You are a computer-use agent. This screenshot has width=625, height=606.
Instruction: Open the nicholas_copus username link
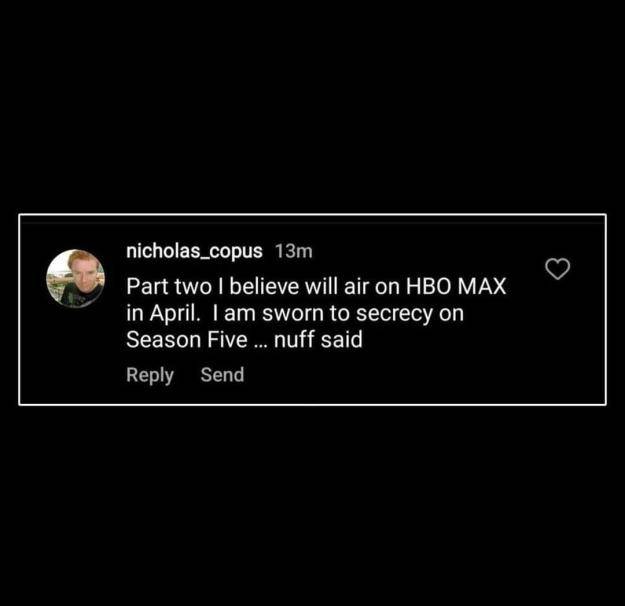pos(194,251)
